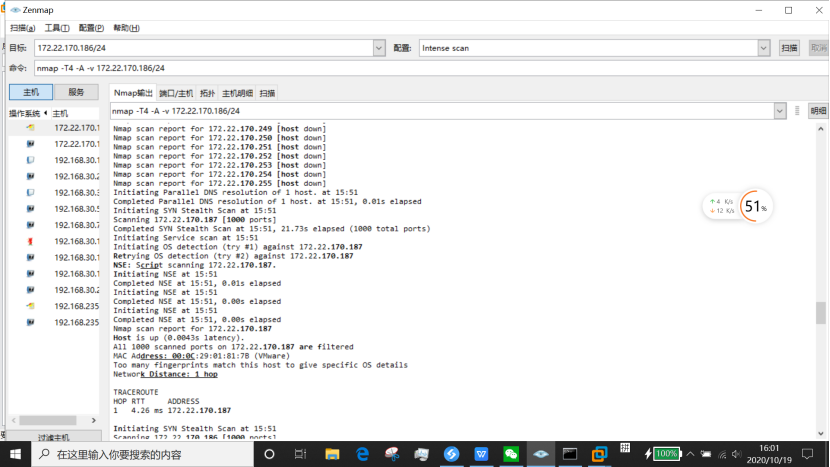Click the battery 100% tray icon
The width and height of the screenshot is (830, 467).
pyautogui.click(x=662, y=454)
